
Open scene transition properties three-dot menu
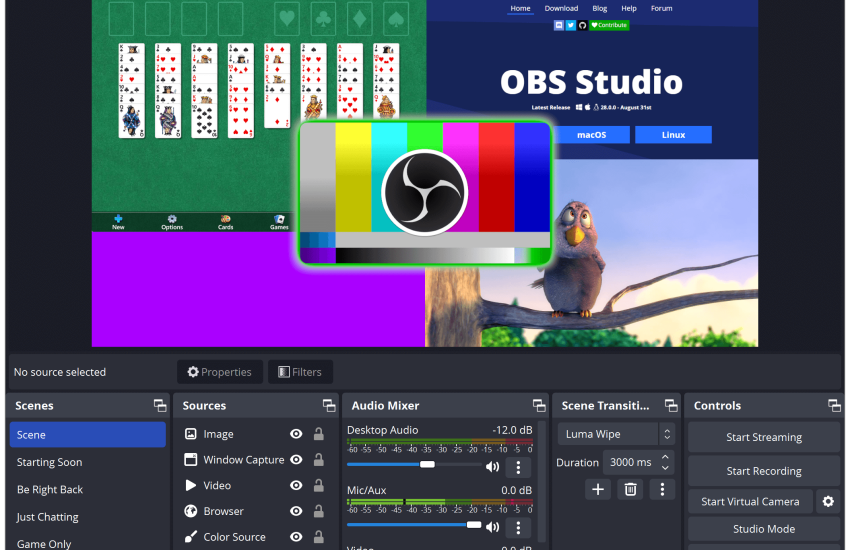662,489
